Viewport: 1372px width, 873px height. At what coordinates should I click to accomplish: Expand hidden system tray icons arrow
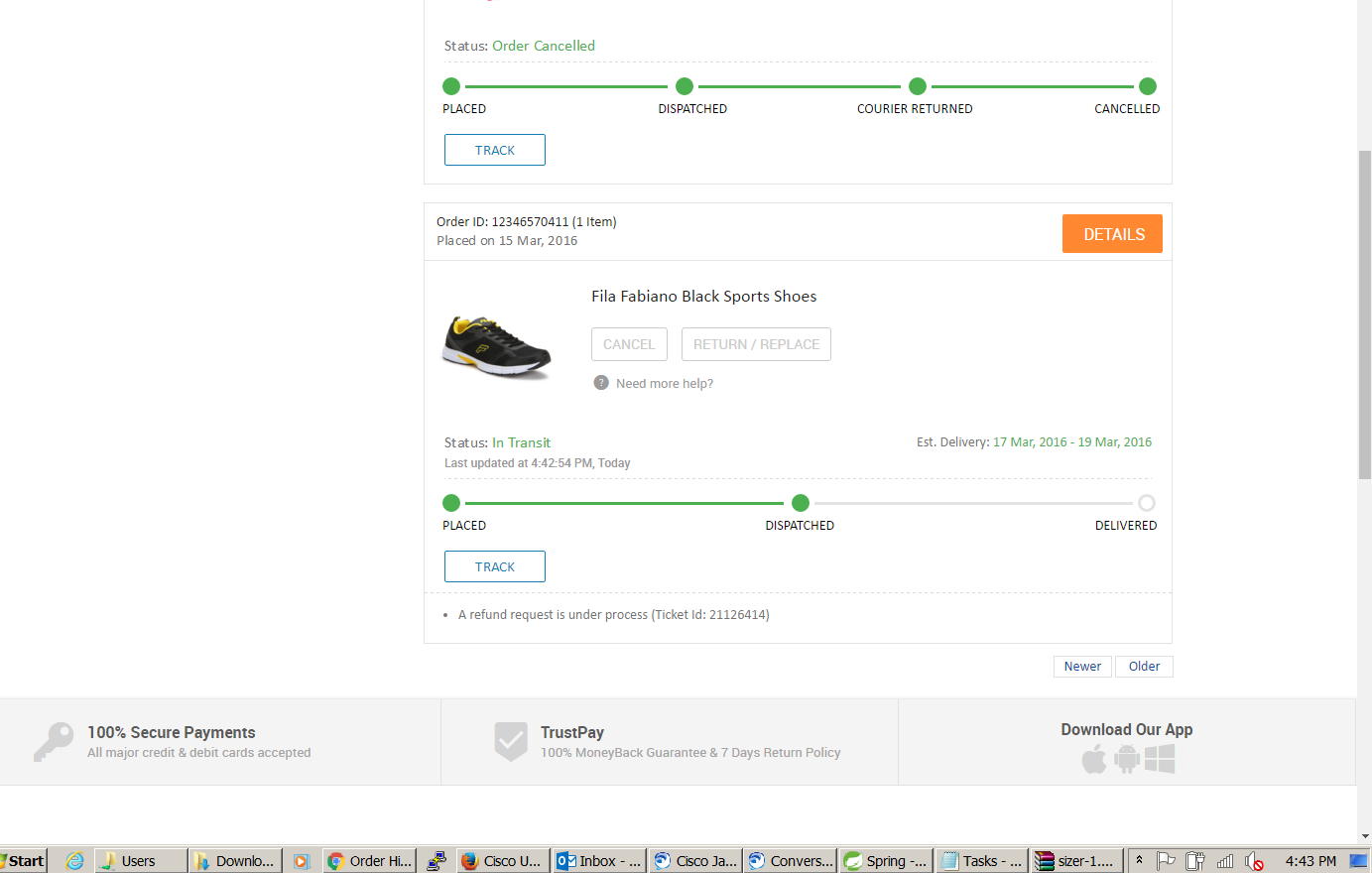[1139, 860]
